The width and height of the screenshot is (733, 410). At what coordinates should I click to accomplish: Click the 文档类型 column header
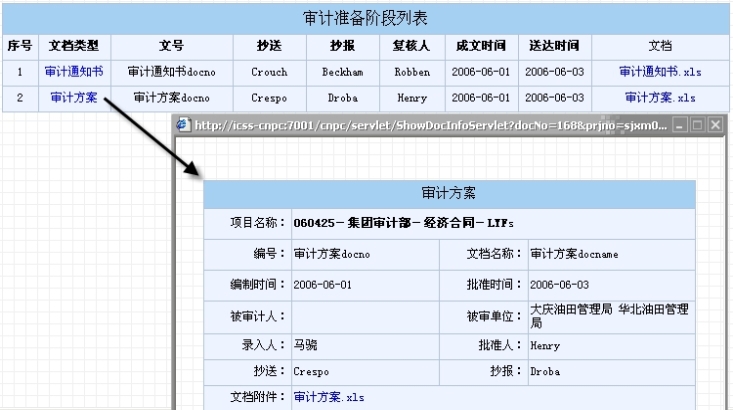(73, 46)
